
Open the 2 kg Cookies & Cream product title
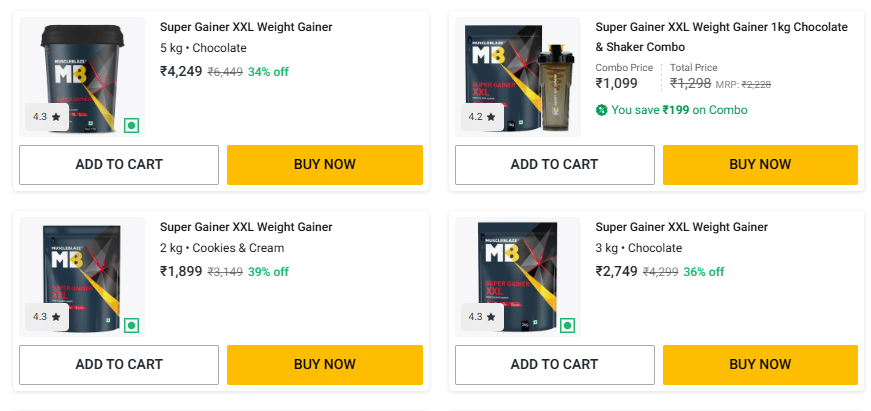[x=246, y=227]
